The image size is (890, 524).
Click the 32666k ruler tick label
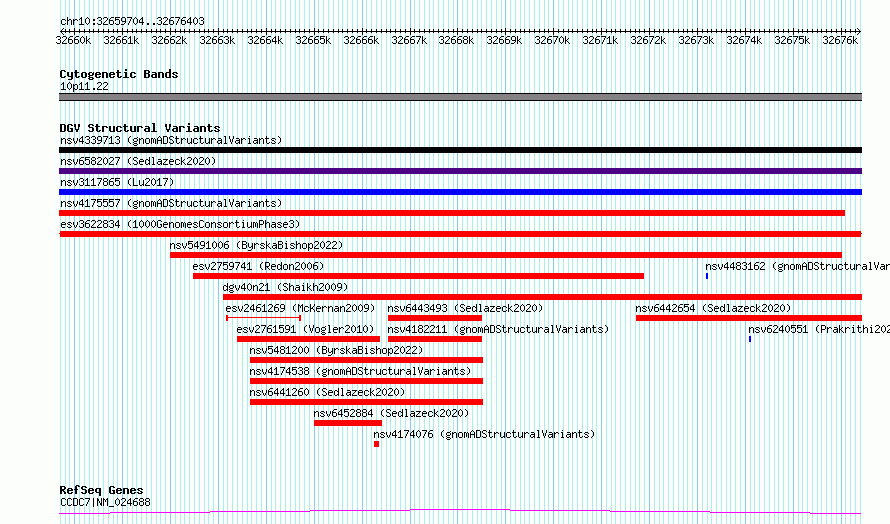pos(361,40)
